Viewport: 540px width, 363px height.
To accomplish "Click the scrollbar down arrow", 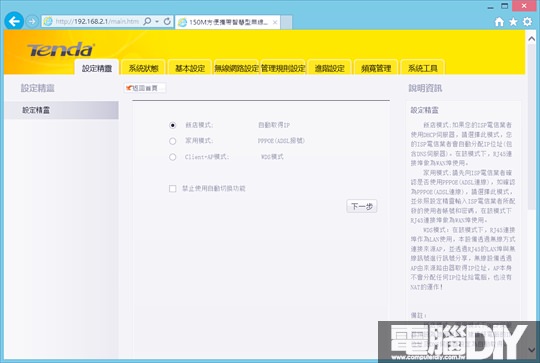I will coord(531,350).
